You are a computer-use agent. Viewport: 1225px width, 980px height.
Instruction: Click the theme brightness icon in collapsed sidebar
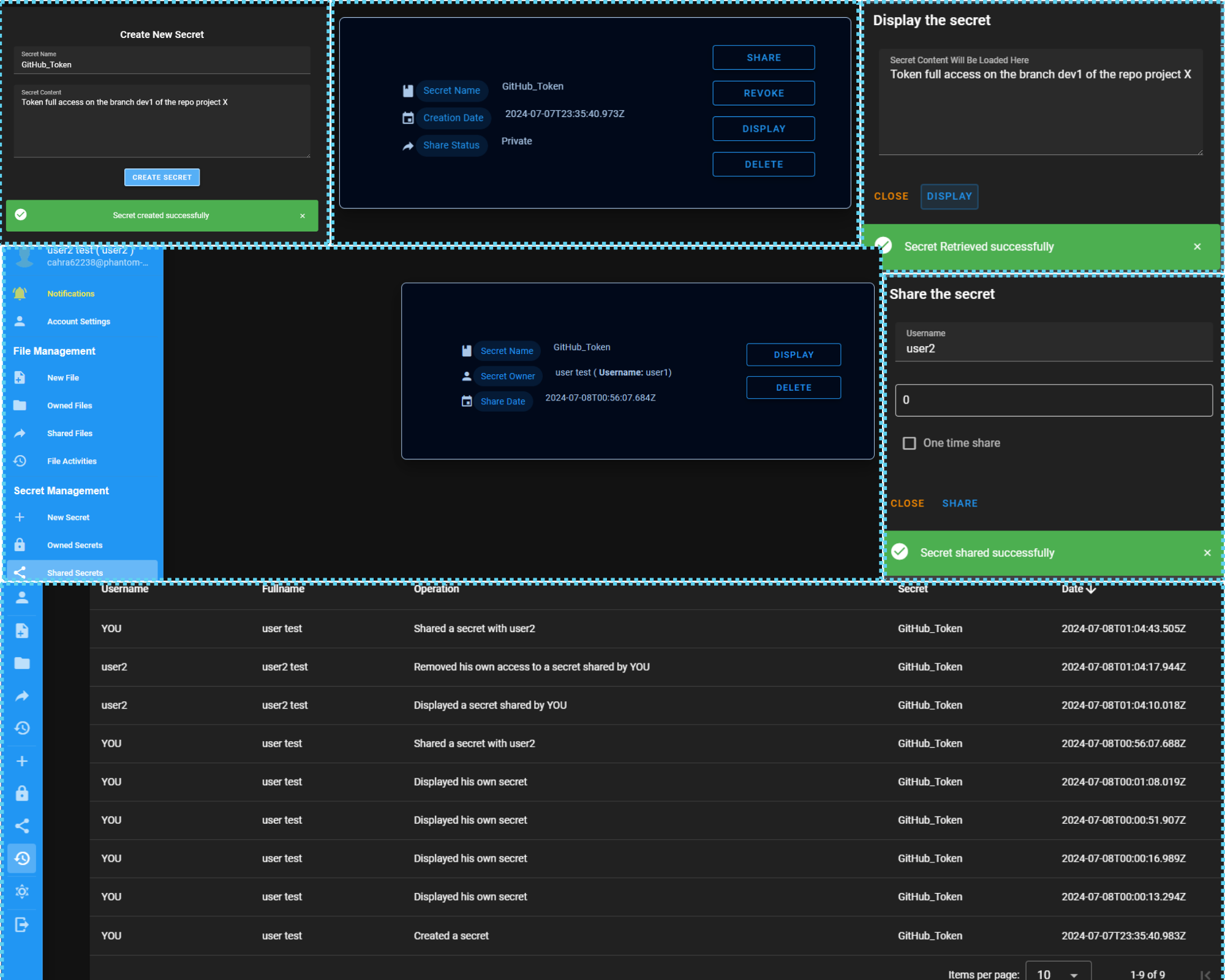coord(22,891)
